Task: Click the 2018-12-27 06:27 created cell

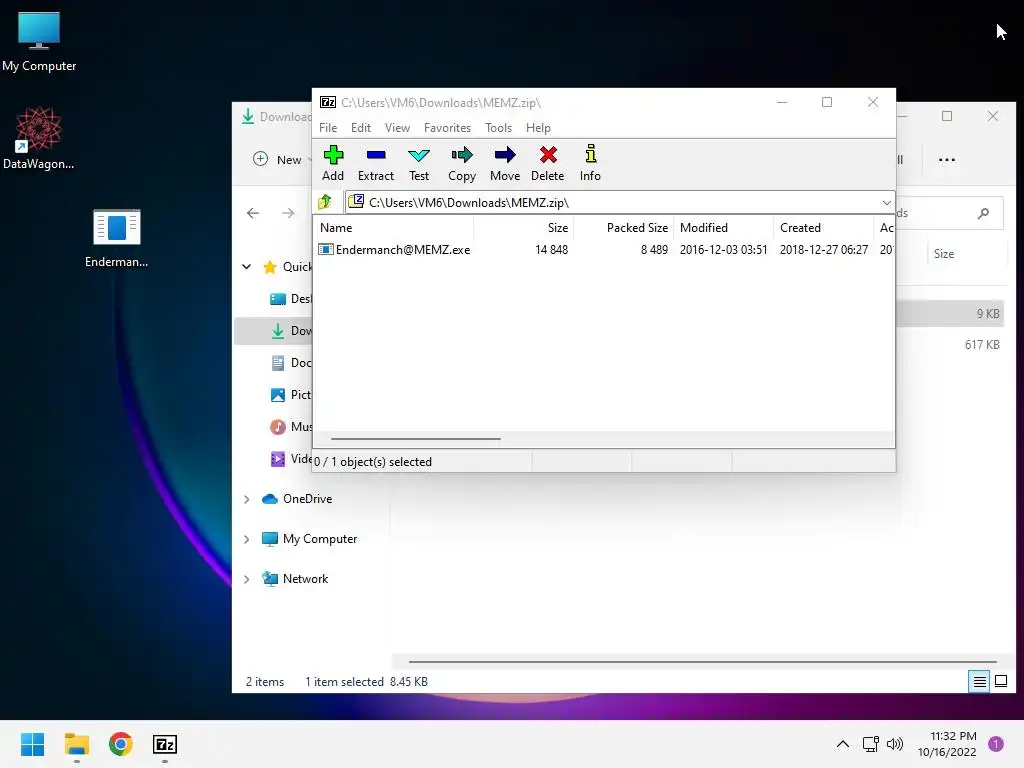Action: tap(824, 249)
